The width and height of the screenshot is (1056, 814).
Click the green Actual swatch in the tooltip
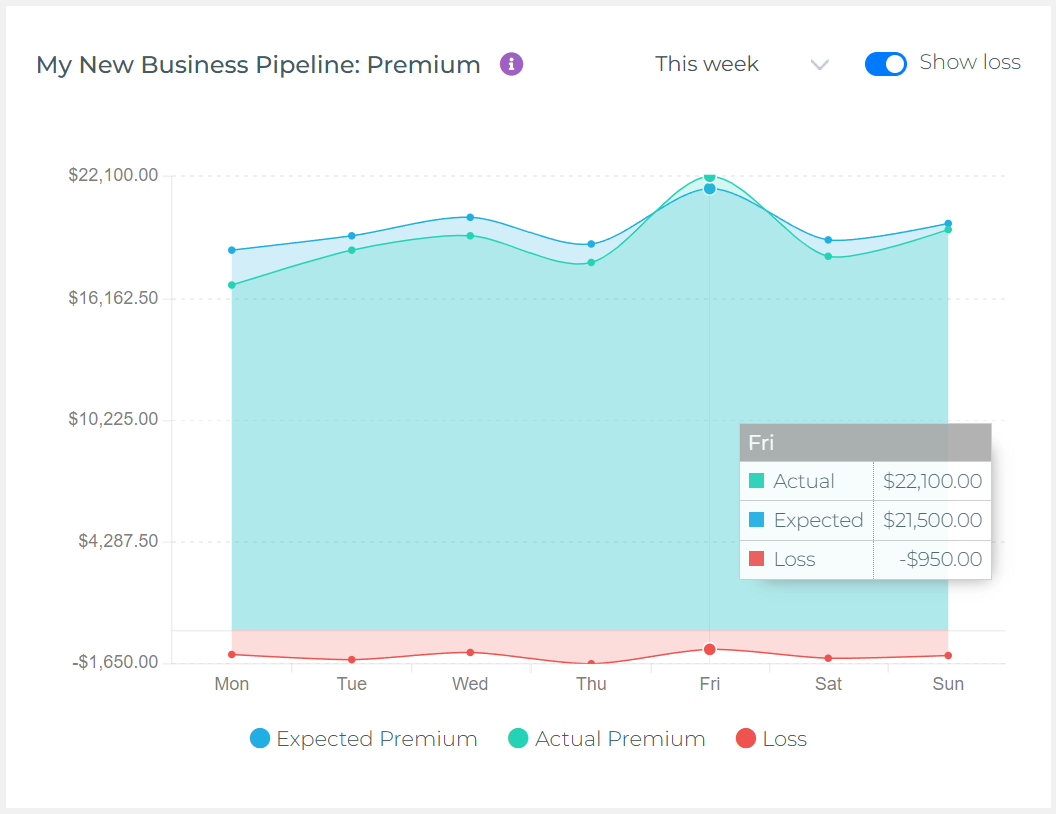(758, 481)
